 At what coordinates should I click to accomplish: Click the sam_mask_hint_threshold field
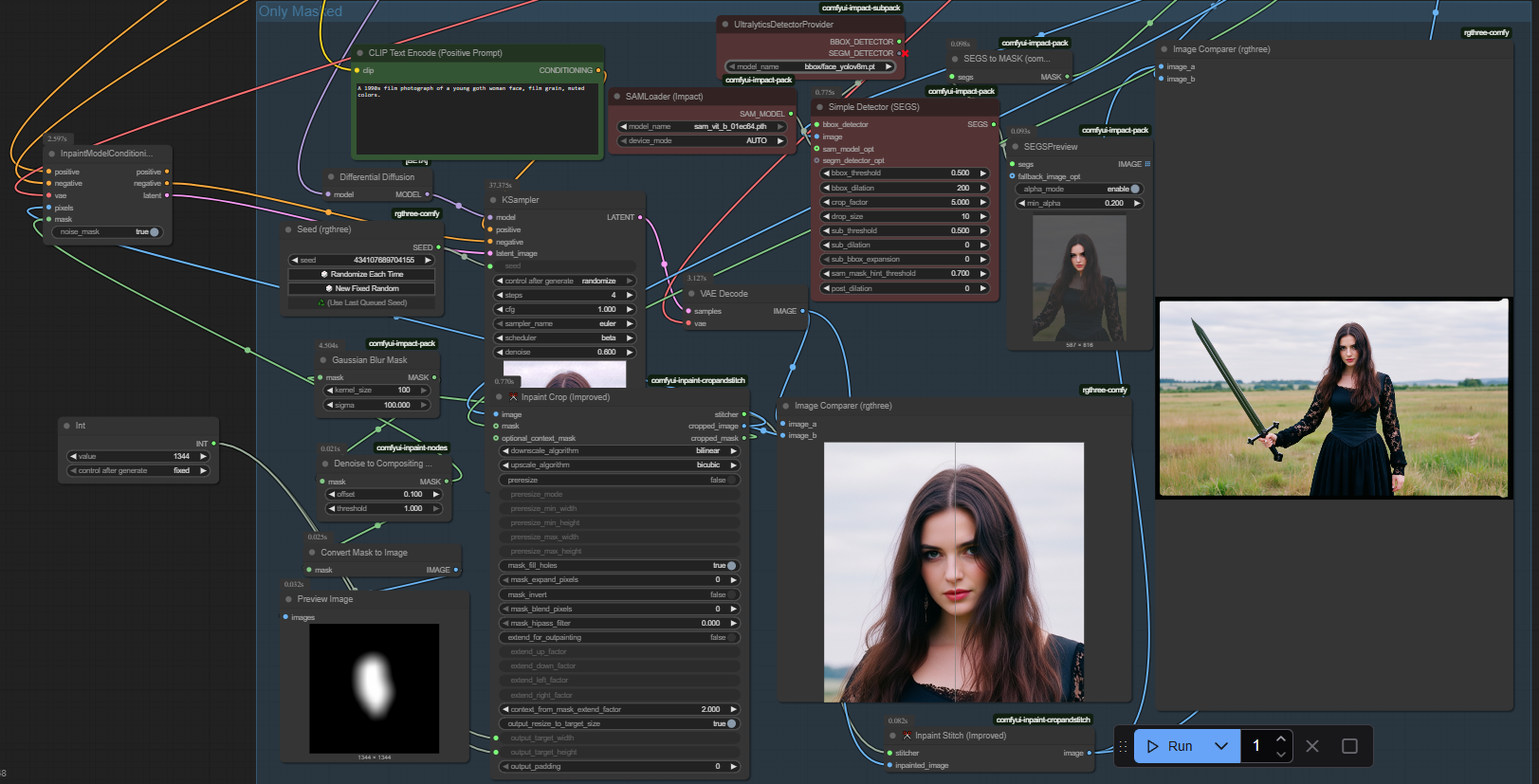point(905,273)
